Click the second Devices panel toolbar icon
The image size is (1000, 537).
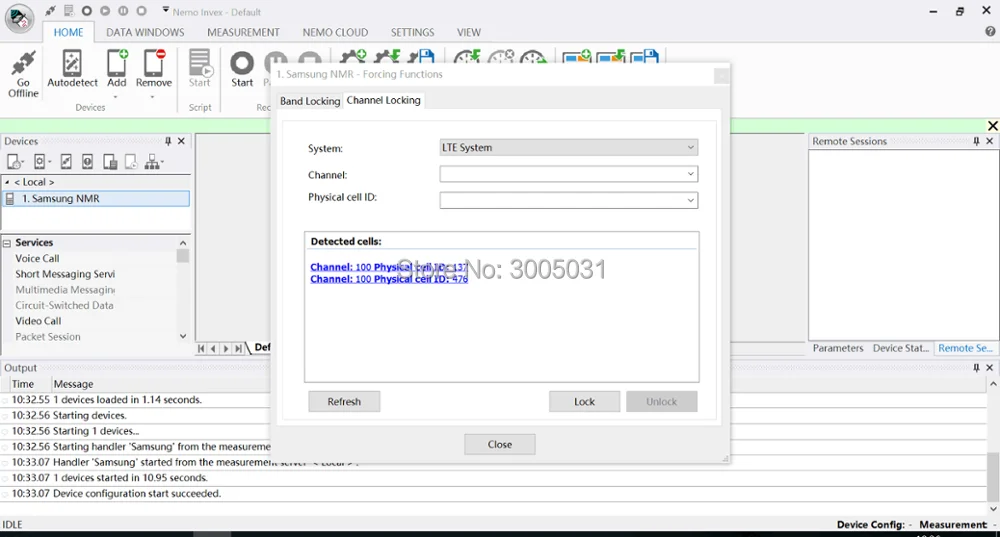click(x=42, y=162)
